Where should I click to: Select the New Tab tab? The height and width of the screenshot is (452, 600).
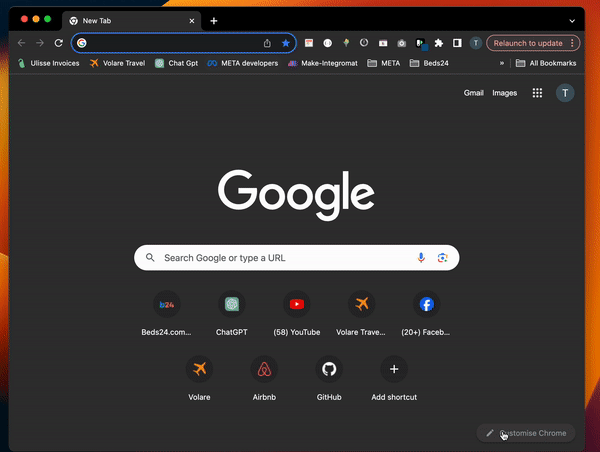click(x=130, y=21)
